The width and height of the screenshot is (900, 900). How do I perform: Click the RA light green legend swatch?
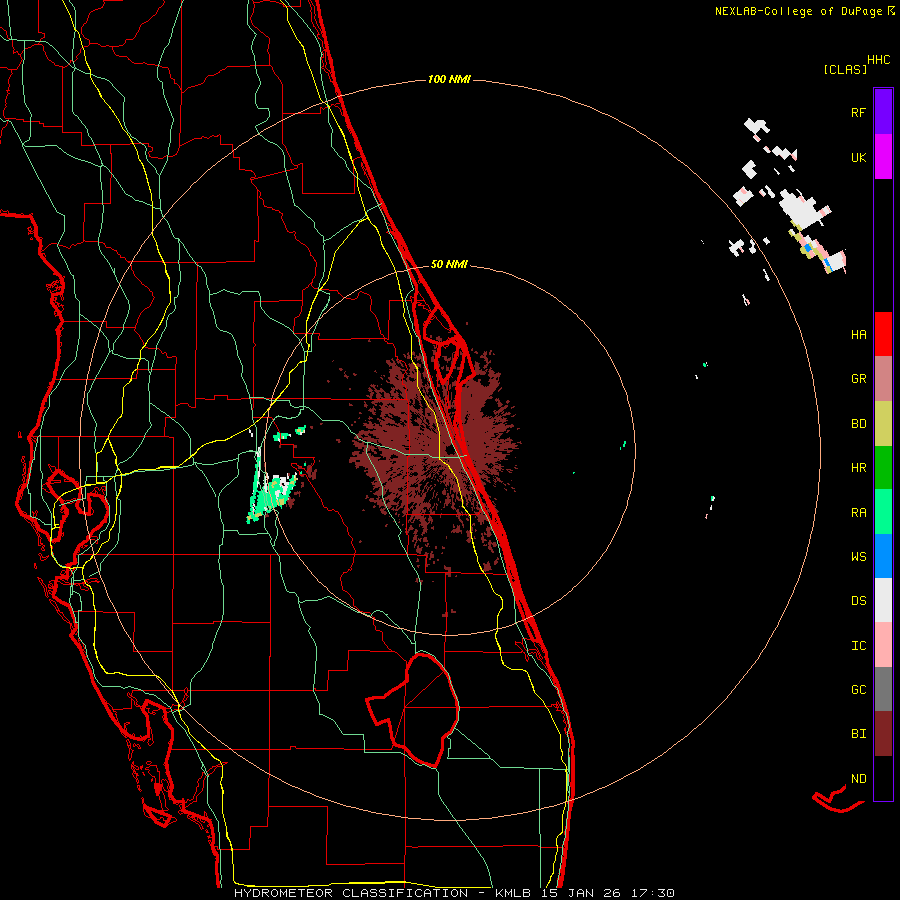(x=883, y=512)
